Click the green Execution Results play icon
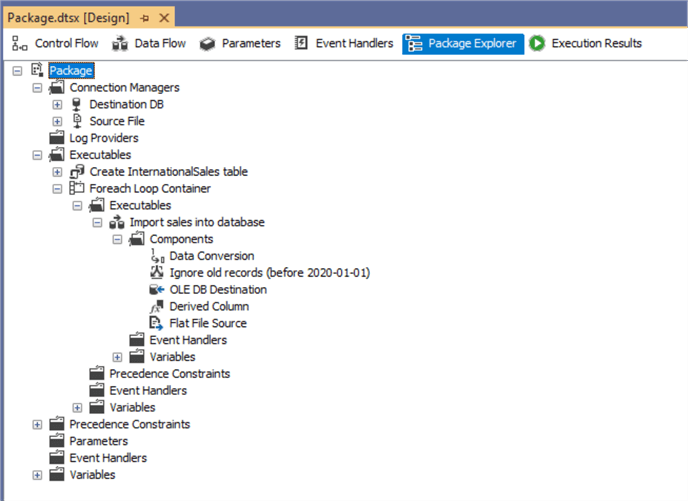Screen dimensions: 688x501 point(537,43)
